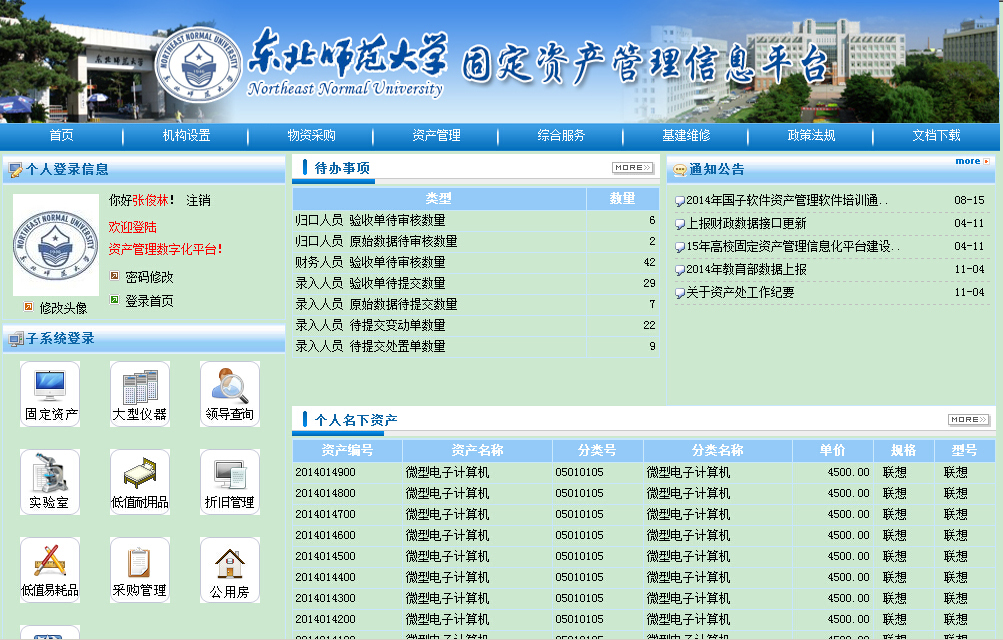
Task: Open the 折旧管理 subsystem icon
Action: 230,481
